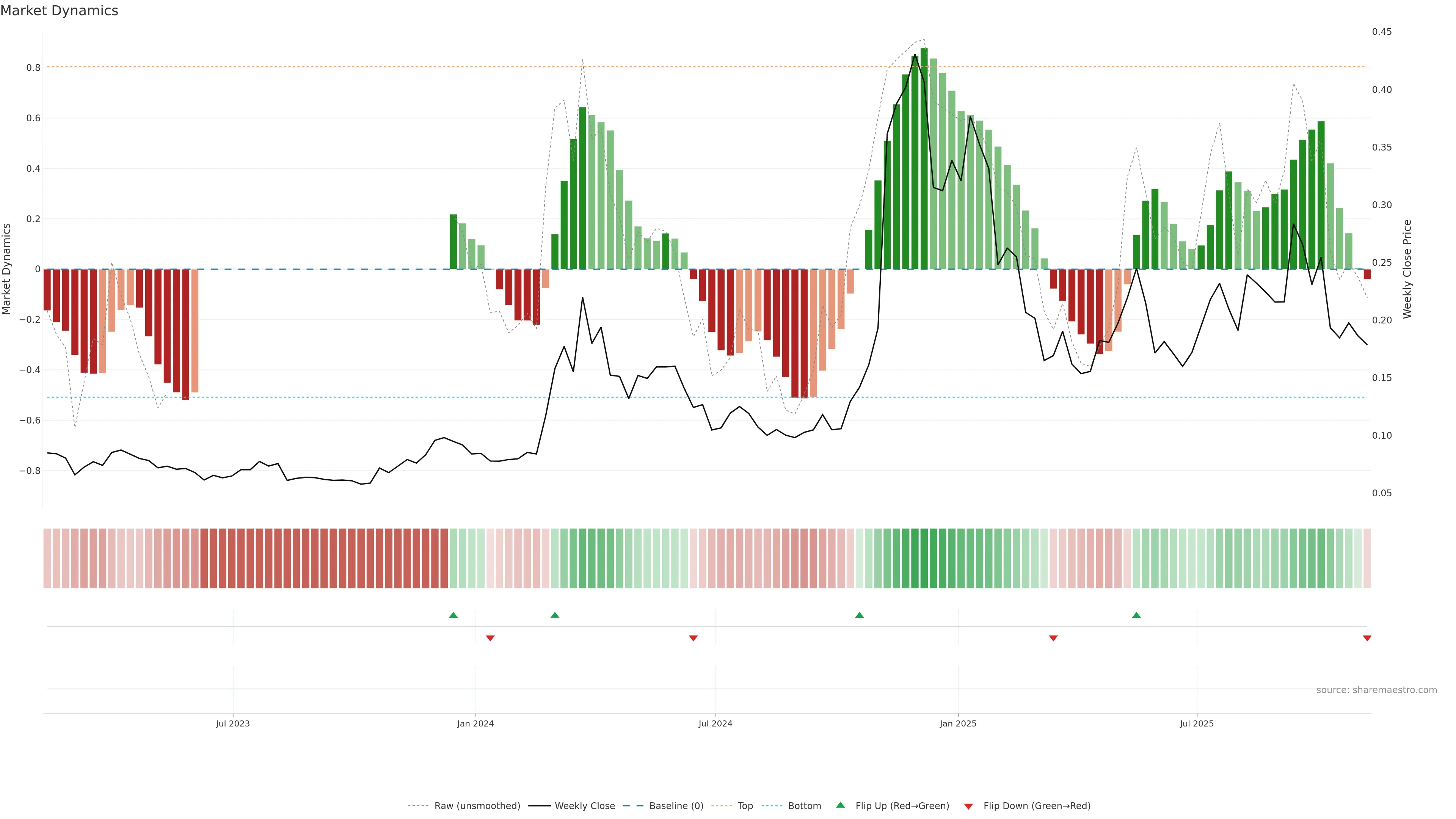Click the red flip-down marker just after Jan 2024

click(490, 638)
